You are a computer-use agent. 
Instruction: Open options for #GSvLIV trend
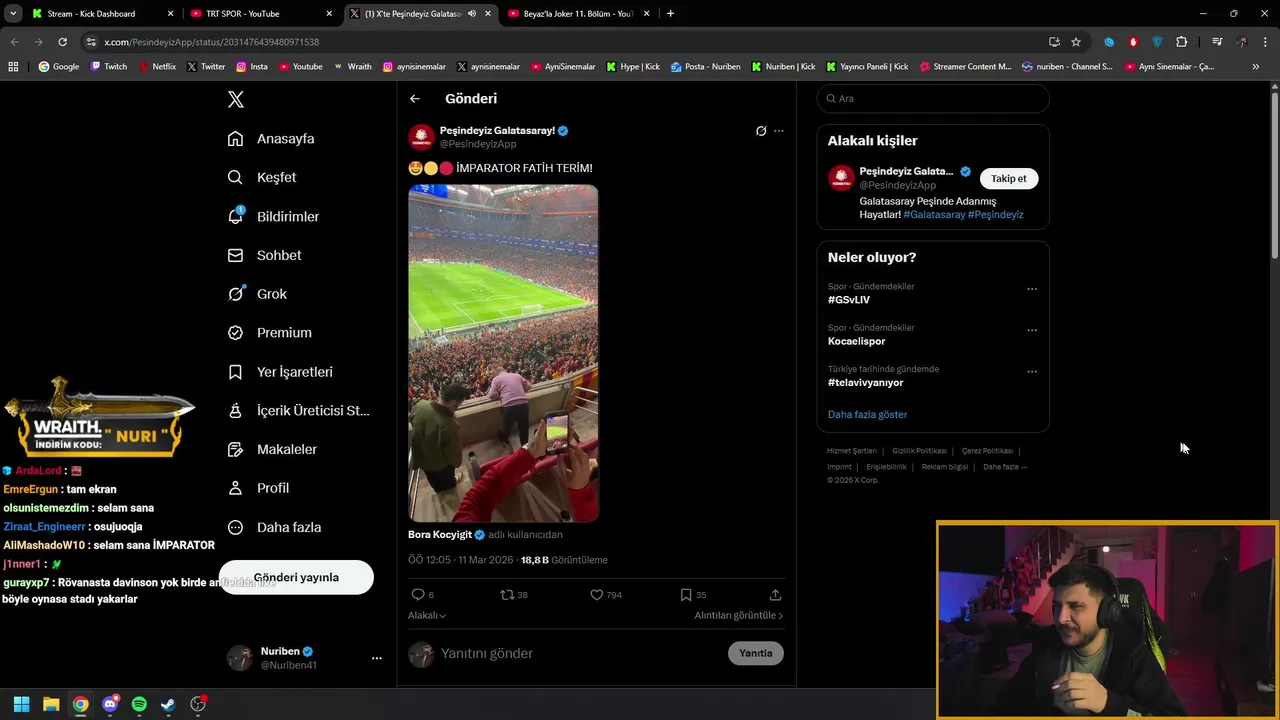click(1032, 290)
